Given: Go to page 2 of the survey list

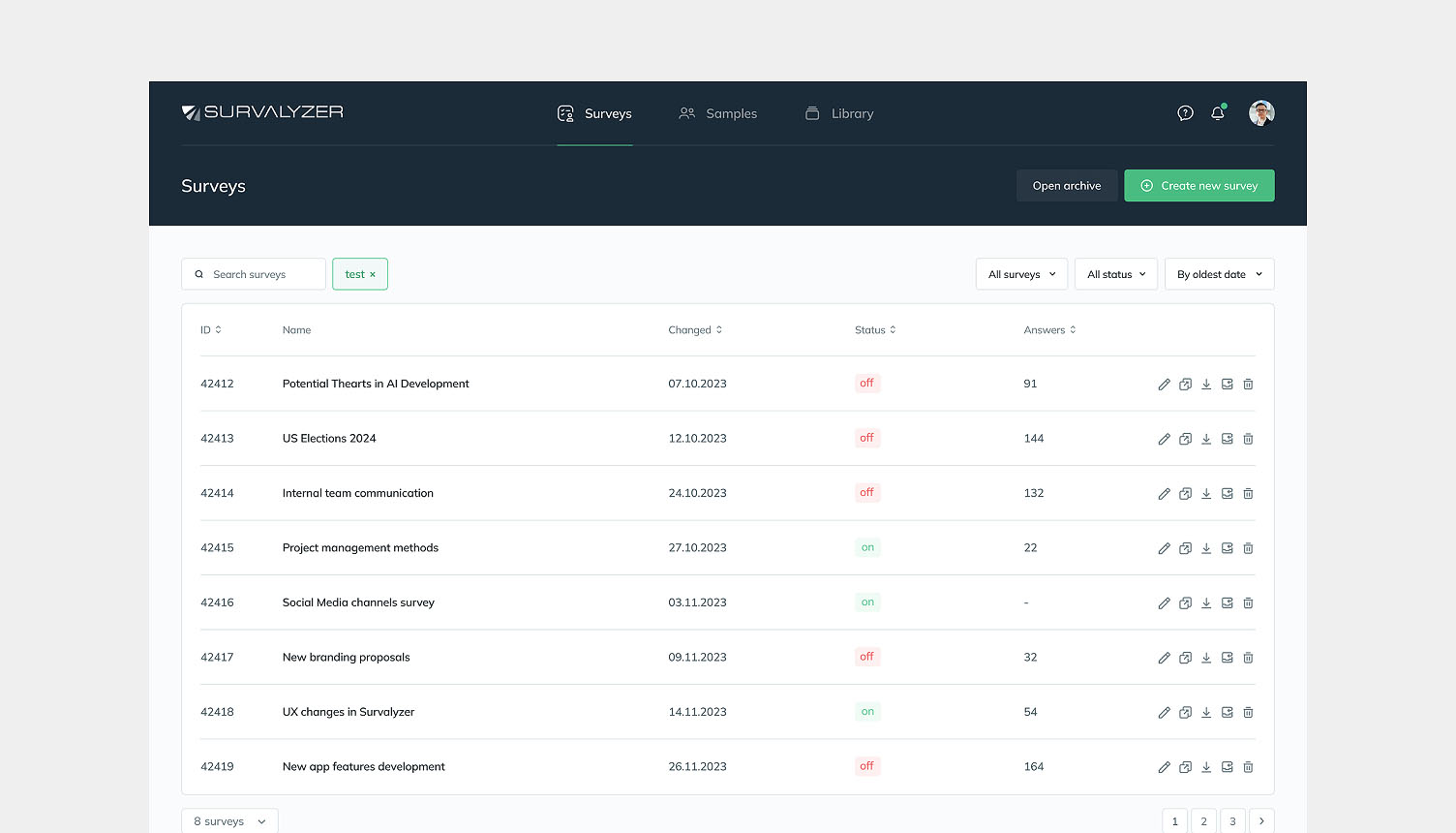Looking at the screenshot, I should coord(1203,820).
